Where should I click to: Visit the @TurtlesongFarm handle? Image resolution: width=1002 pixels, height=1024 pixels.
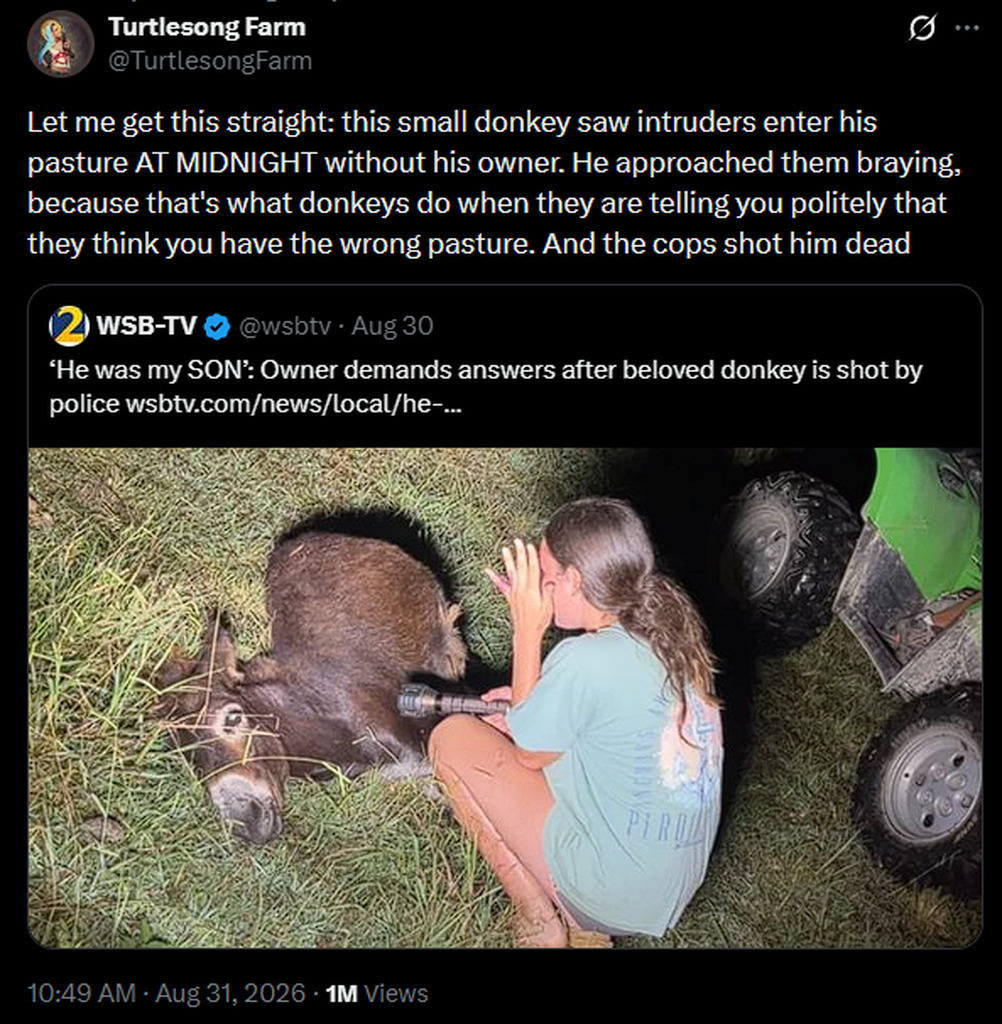(x=210, y=61)
